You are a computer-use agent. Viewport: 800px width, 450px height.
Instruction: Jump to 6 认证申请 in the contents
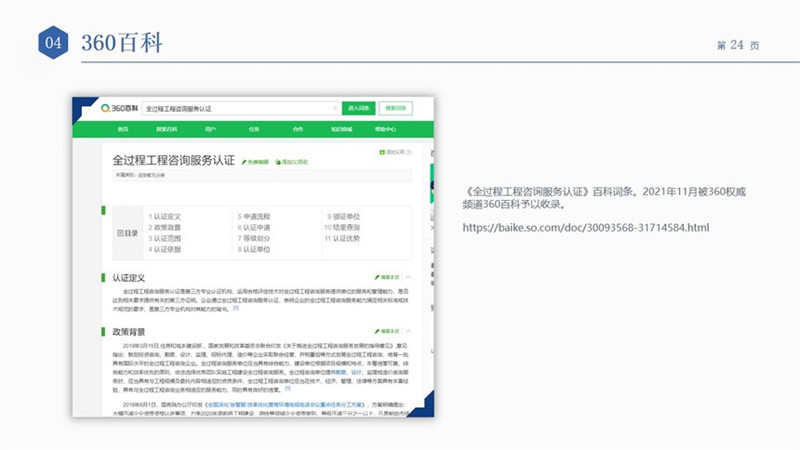coord(254,228)
